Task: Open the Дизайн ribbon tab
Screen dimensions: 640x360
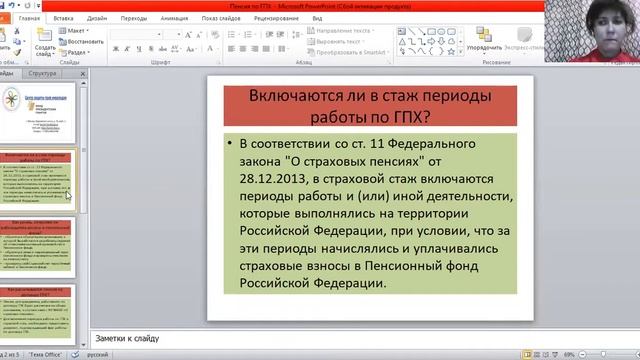Action: click(x=97, y=18)
